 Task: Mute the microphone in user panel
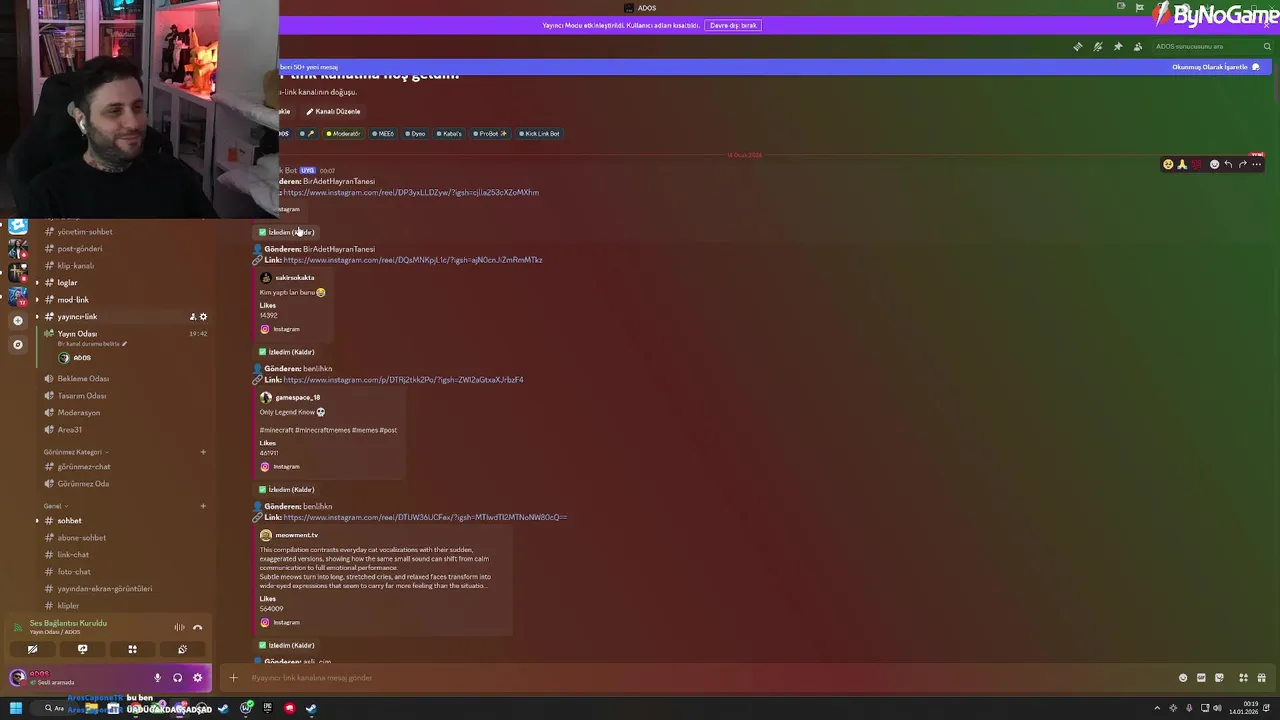click(157, 678)
